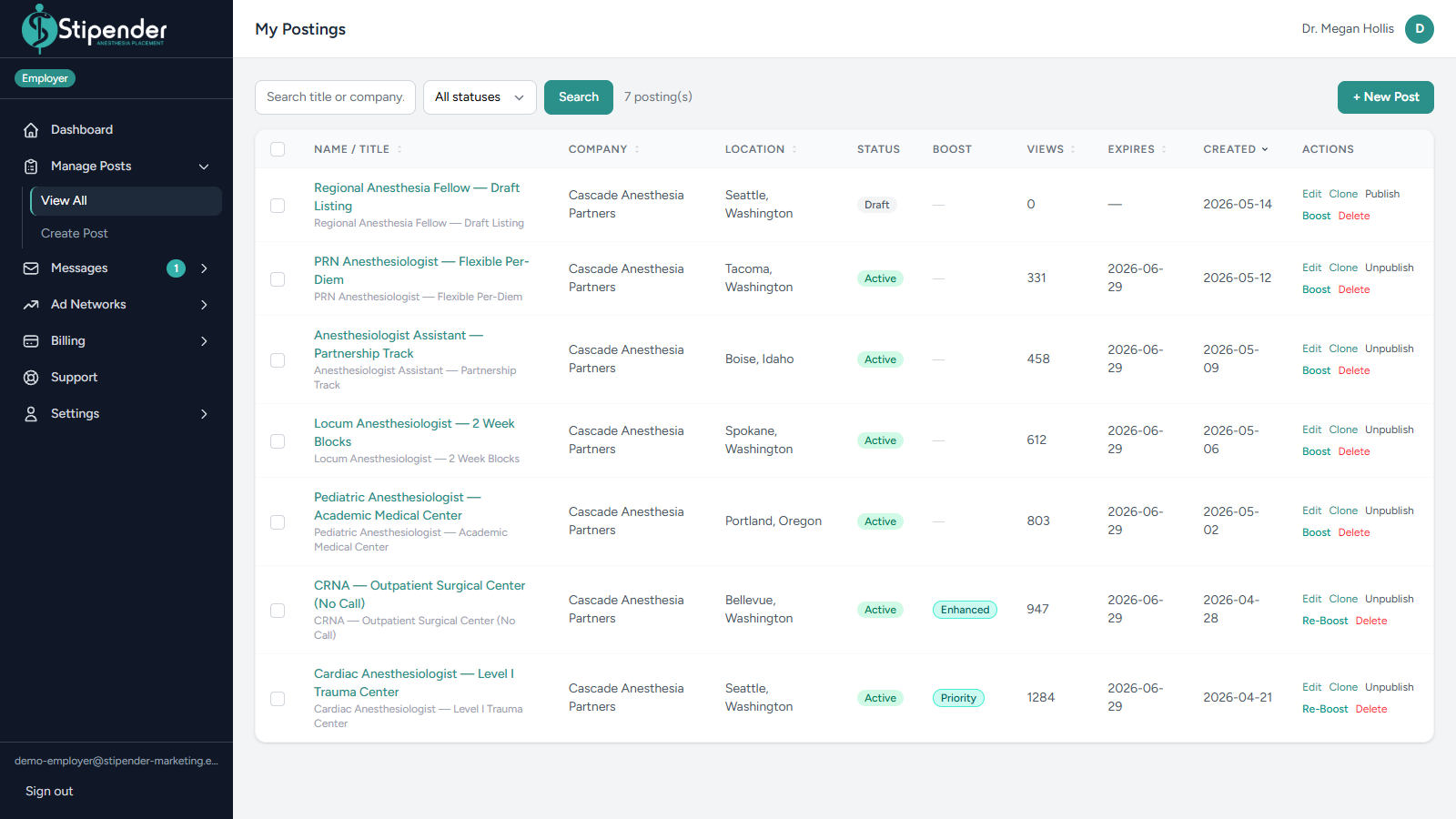Click the Settings person icon
This screenshot has width=1456, height=819.
[x=31, y=414]
